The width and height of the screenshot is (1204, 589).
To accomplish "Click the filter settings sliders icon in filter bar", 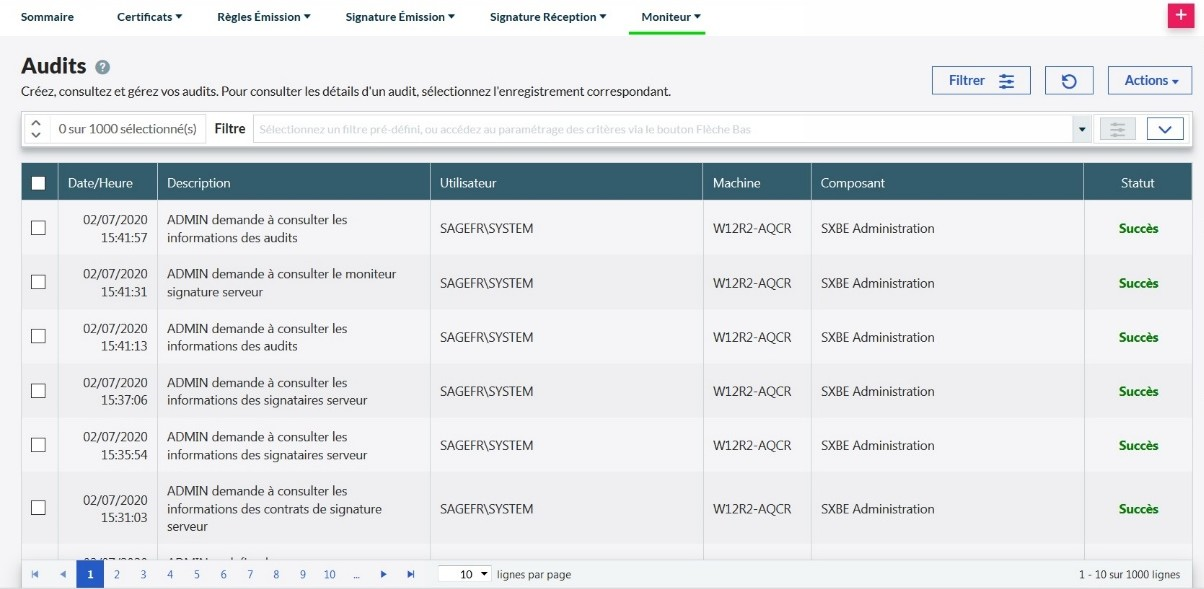I will coord(1117,129).
